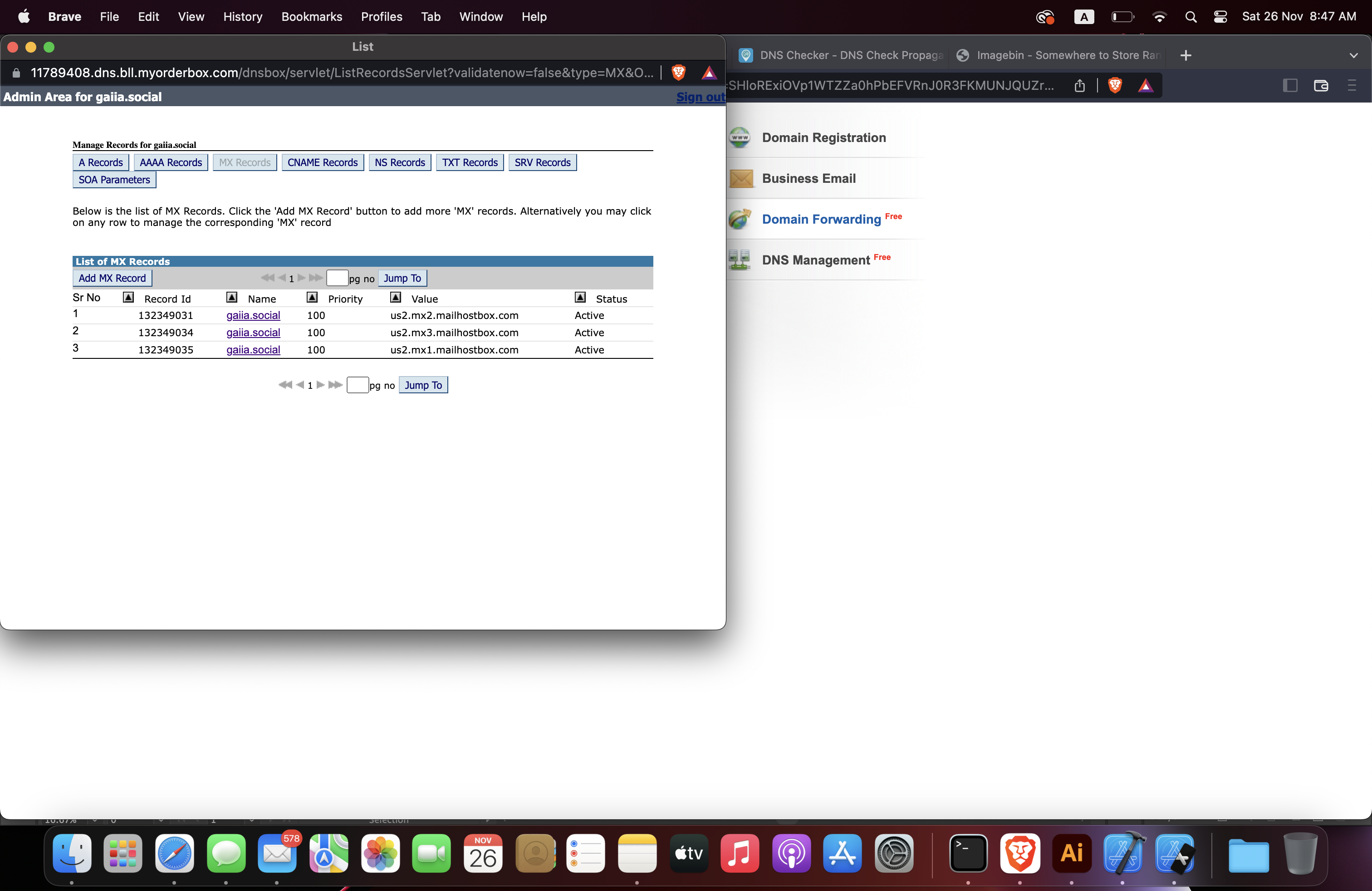Image resolution: width=1372 pixels, height=891 pixels.
Task: Click Brave Rewards triangle in List window
Action: pos(709,73)
